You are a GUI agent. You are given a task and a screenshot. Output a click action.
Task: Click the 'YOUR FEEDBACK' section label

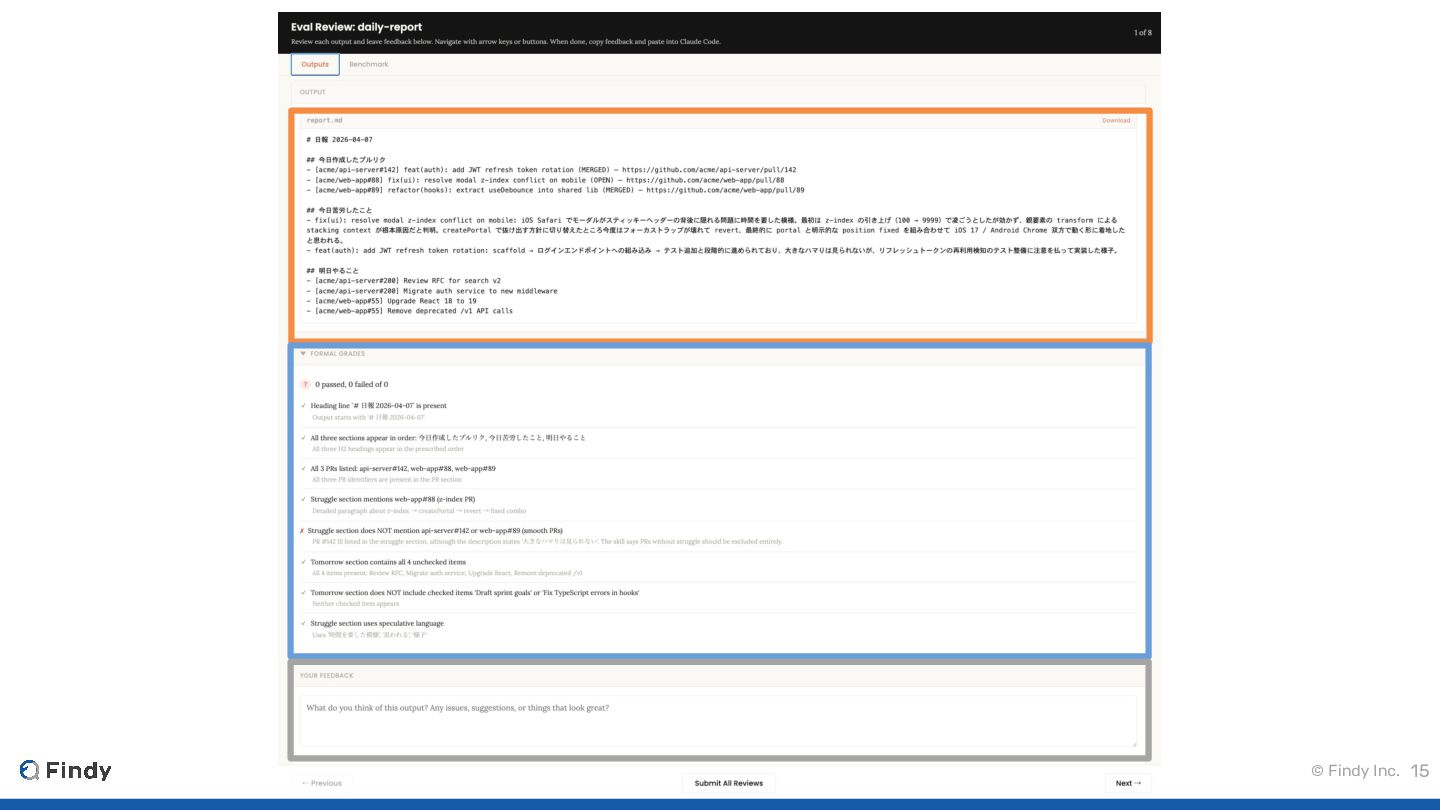click(x=326, y=676)
